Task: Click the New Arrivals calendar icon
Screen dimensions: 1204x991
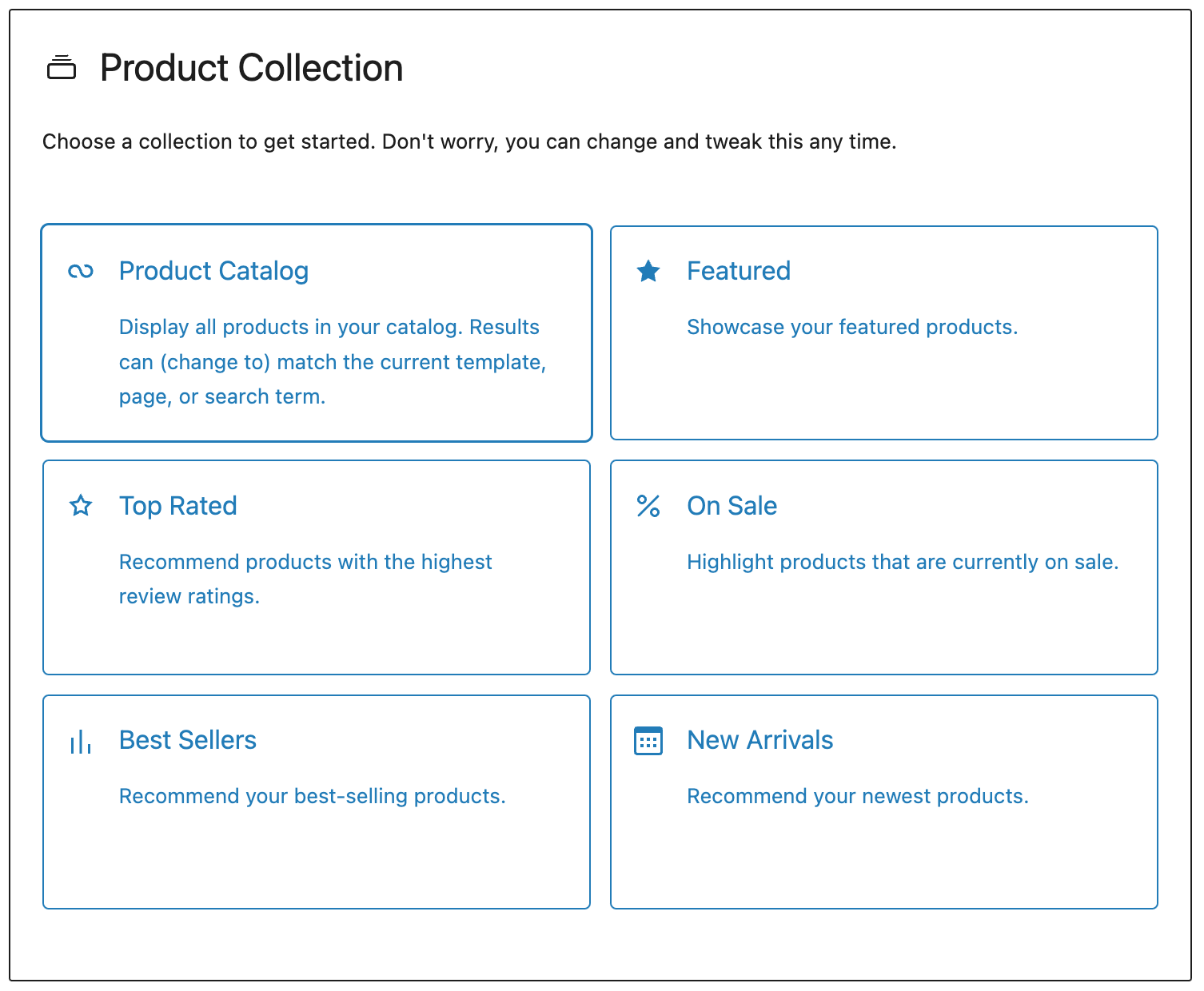Action: [x=648, y=740]
